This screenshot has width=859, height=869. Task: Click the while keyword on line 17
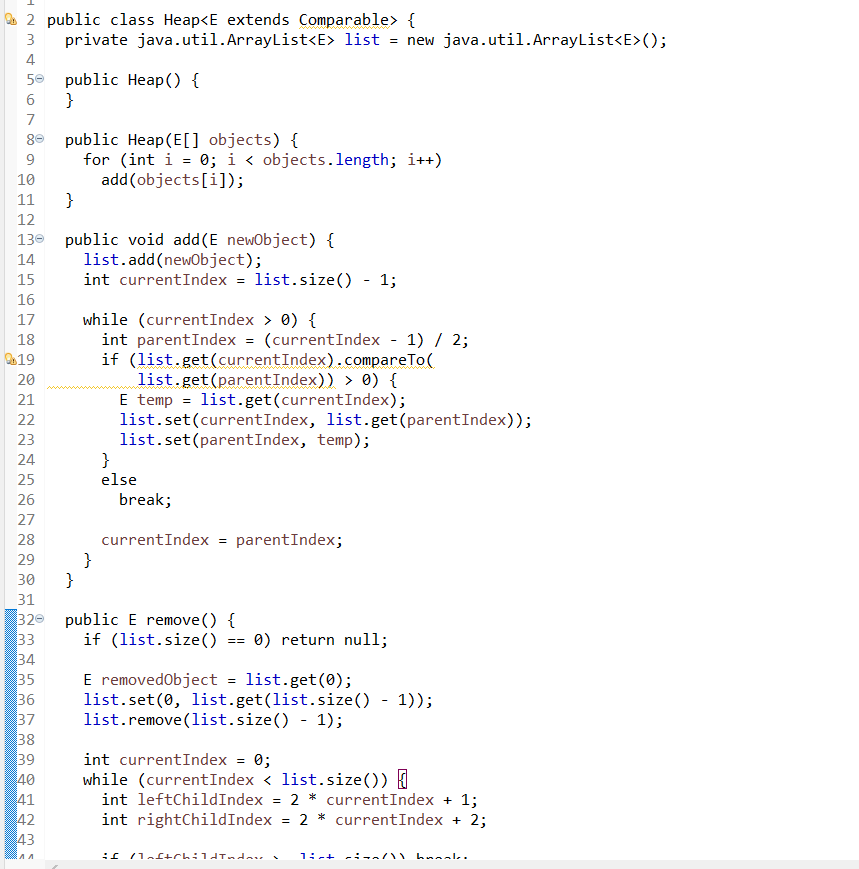click(x=106, y=319)
